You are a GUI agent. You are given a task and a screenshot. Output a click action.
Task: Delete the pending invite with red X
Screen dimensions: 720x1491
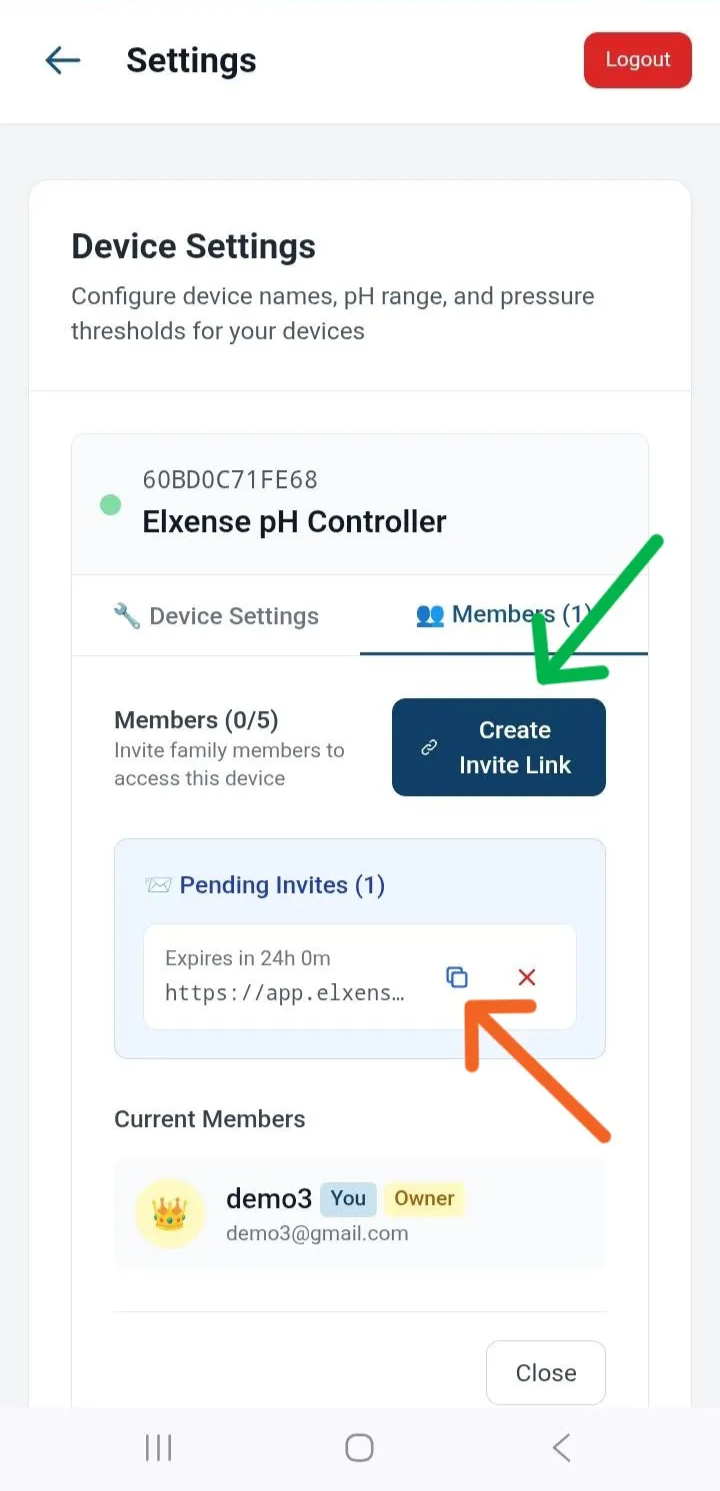point(527,977)
